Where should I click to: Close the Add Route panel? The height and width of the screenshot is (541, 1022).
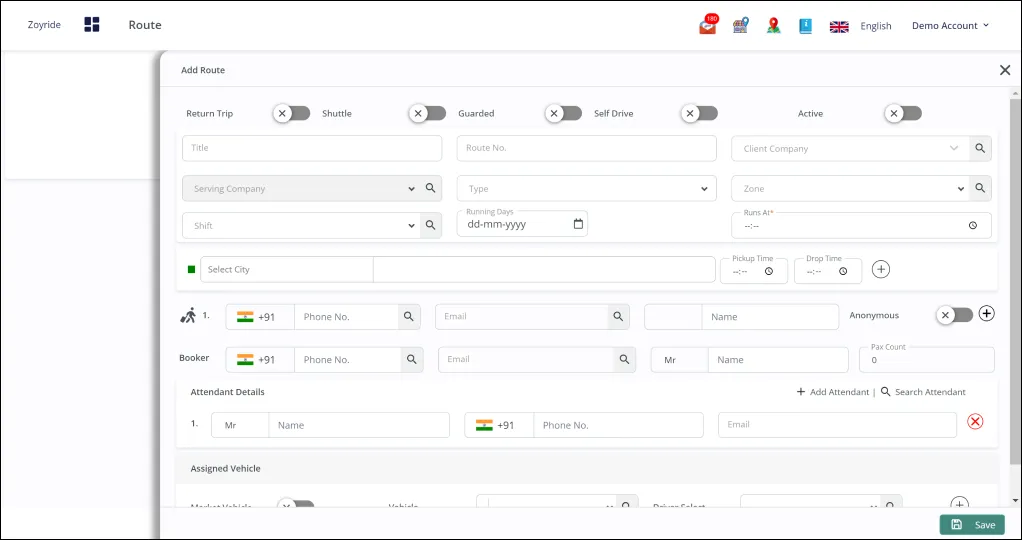tap(1005, 70)
